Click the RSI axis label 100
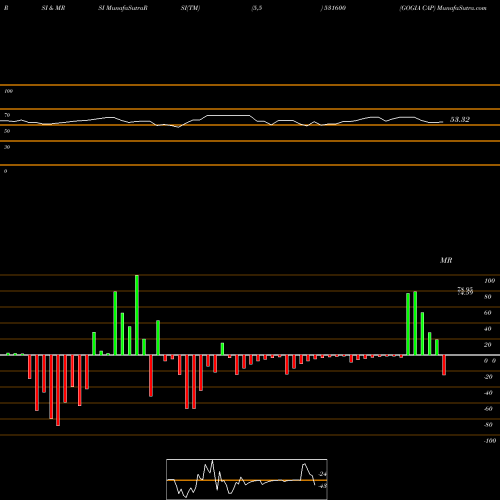This screenshot has height=500, width=500. 9,91
